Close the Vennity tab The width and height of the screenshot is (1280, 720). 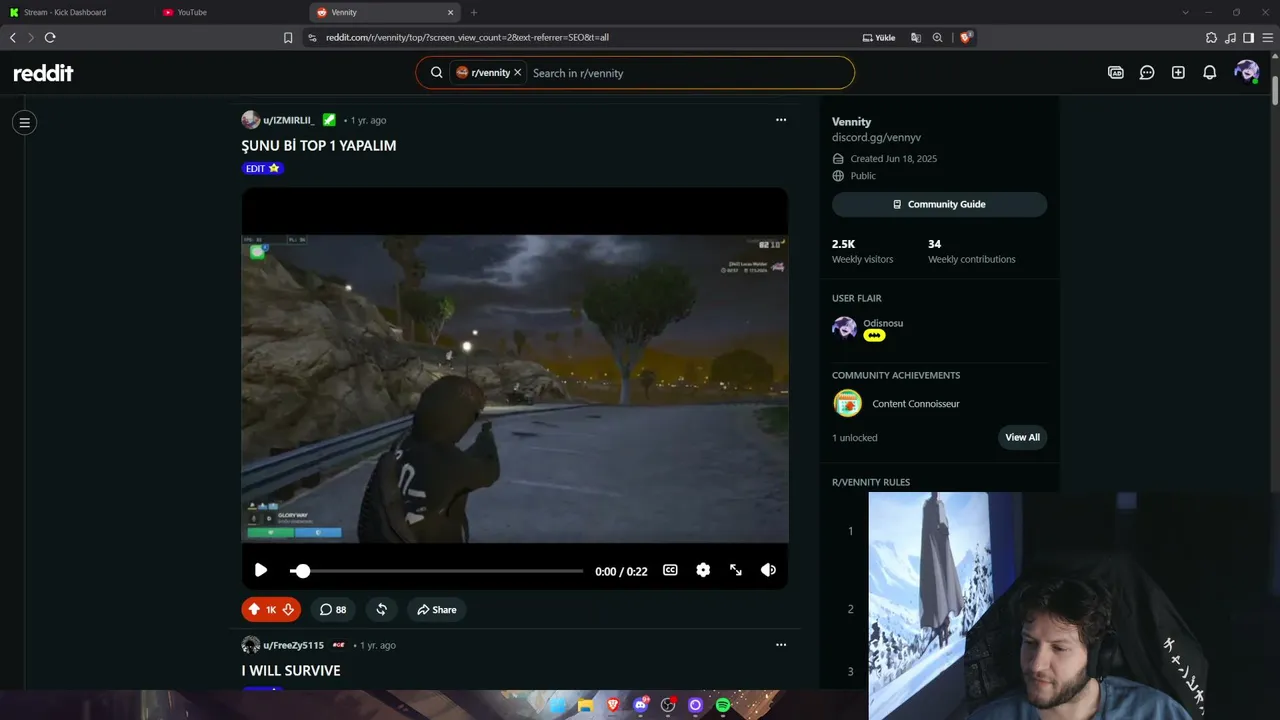click(450, 13)
